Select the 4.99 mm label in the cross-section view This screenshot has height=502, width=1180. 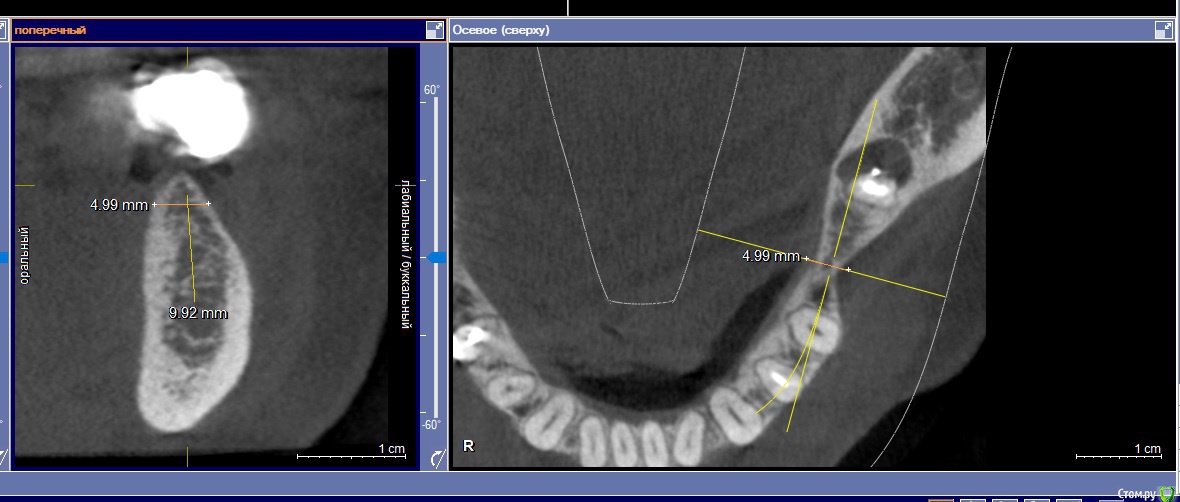tap(118, 205)
